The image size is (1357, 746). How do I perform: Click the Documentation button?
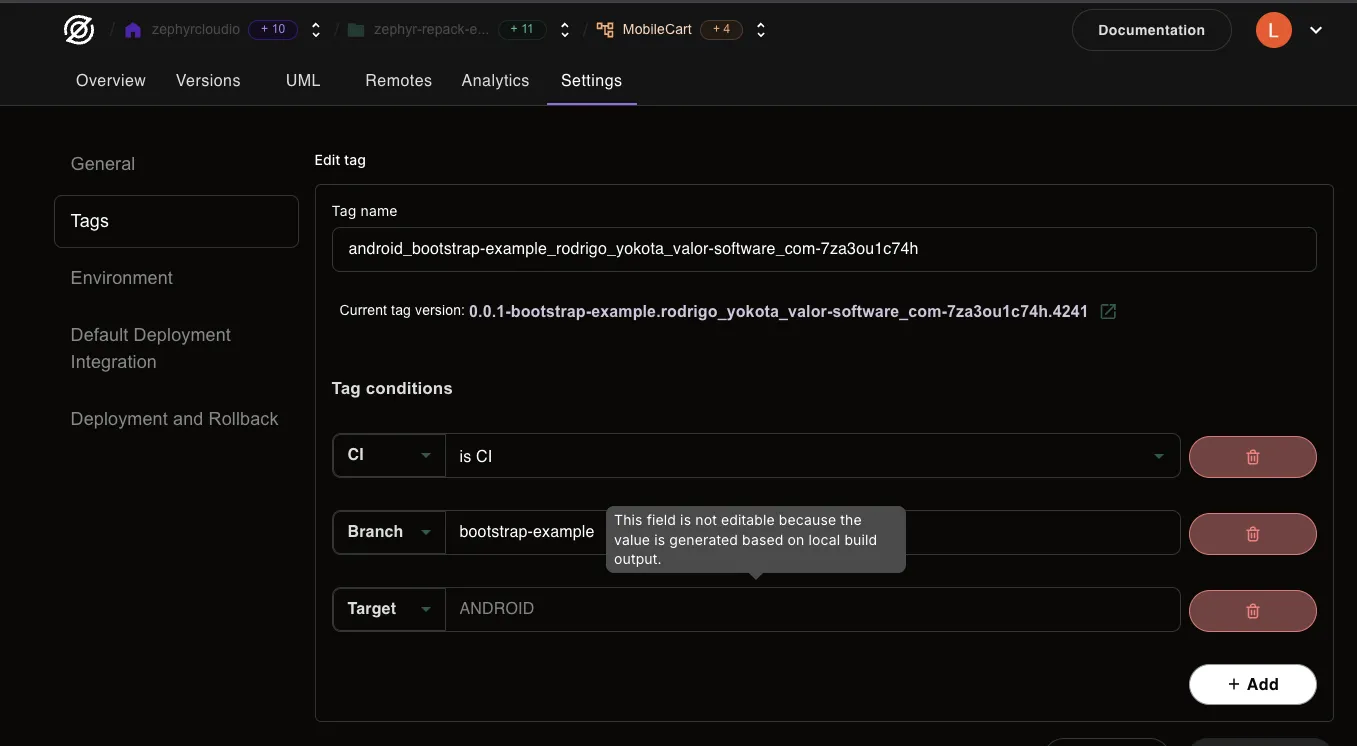pos(1151,30)
